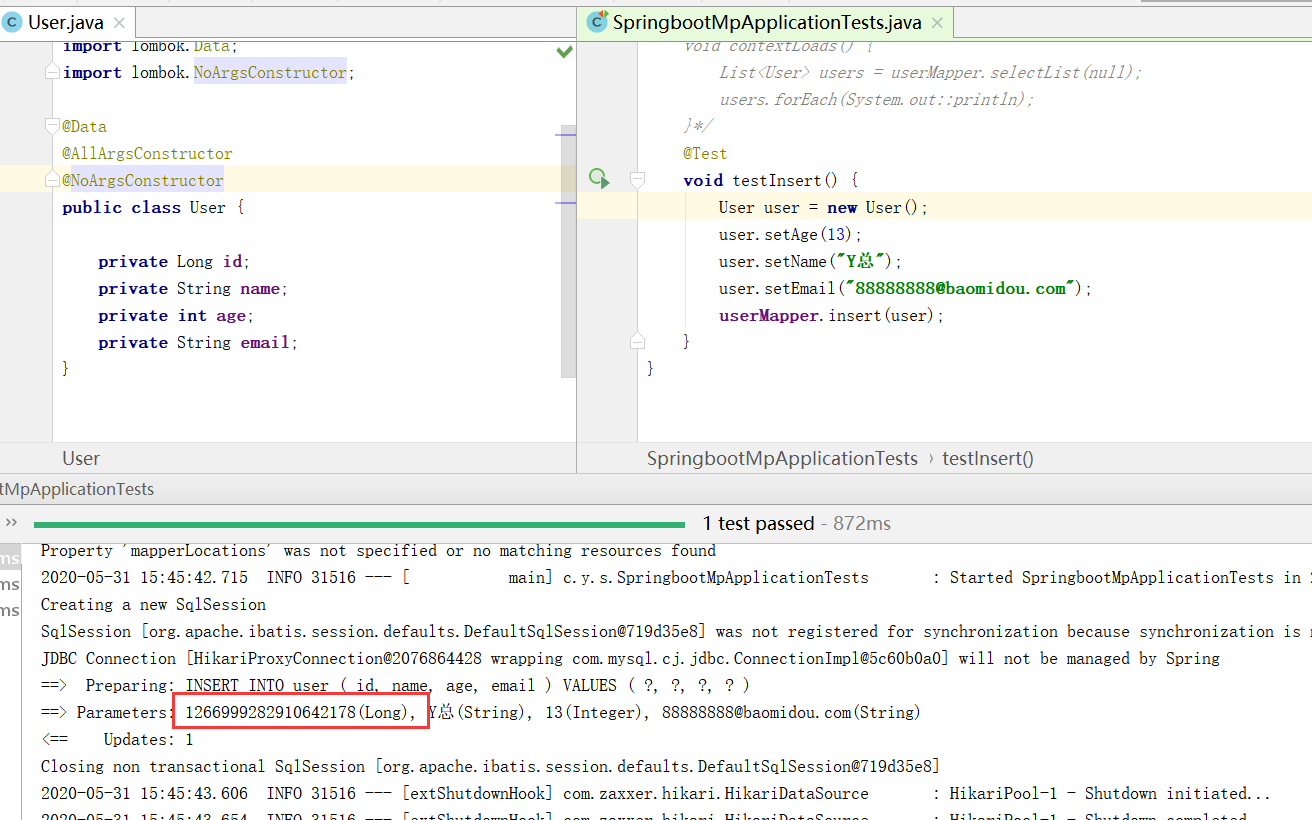Click commented 'users.forEach(System.out::println);' line
This screenshot has height=820, width=1312.
[876, 99]
